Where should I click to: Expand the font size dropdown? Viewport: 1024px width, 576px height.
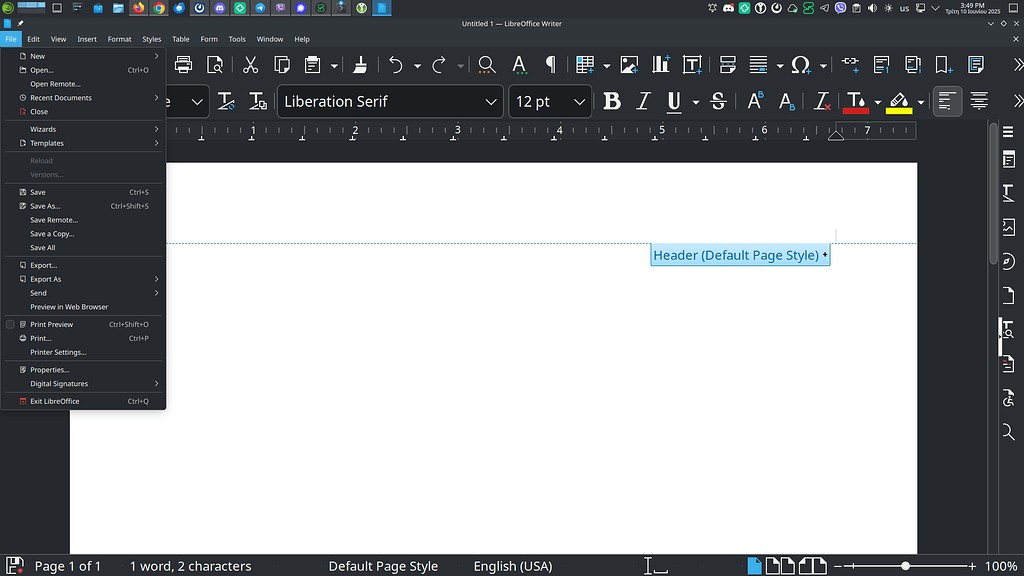tap(578, 101)
